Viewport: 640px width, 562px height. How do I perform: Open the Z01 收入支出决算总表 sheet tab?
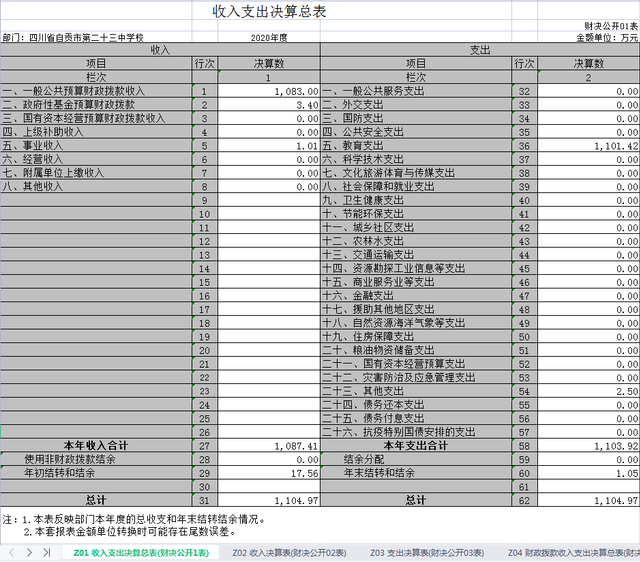141,552
